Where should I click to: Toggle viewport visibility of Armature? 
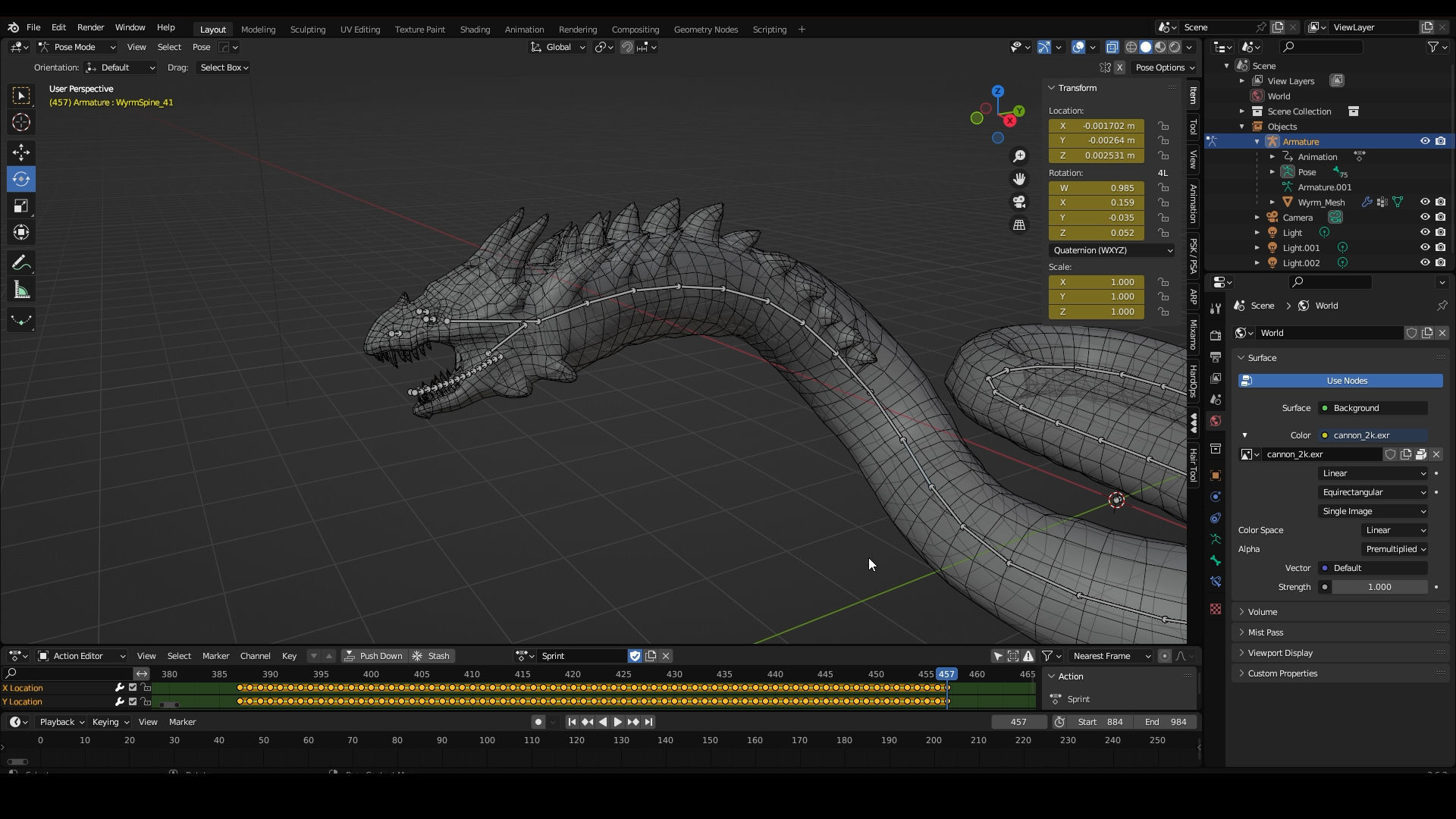(1425, 142)
